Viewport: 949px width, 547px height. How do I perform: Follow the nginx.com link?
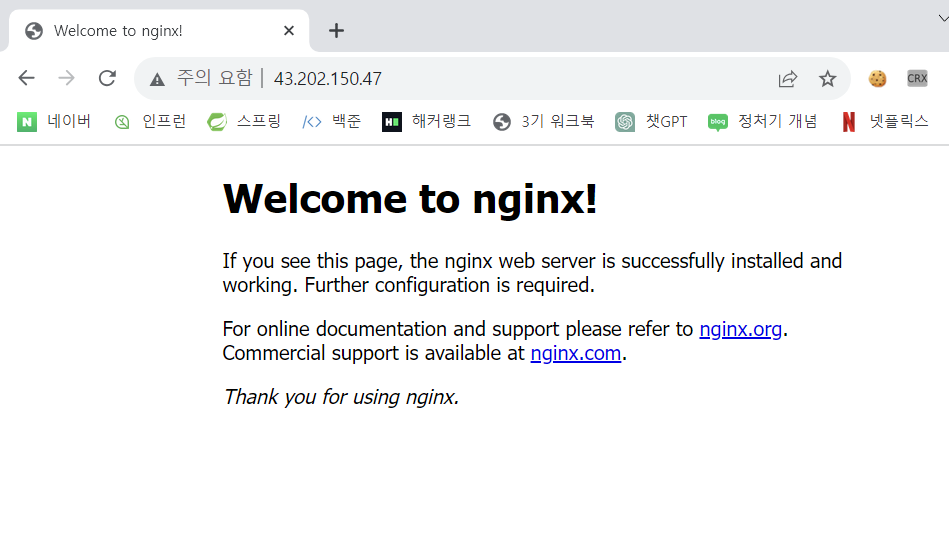point(576,353)
